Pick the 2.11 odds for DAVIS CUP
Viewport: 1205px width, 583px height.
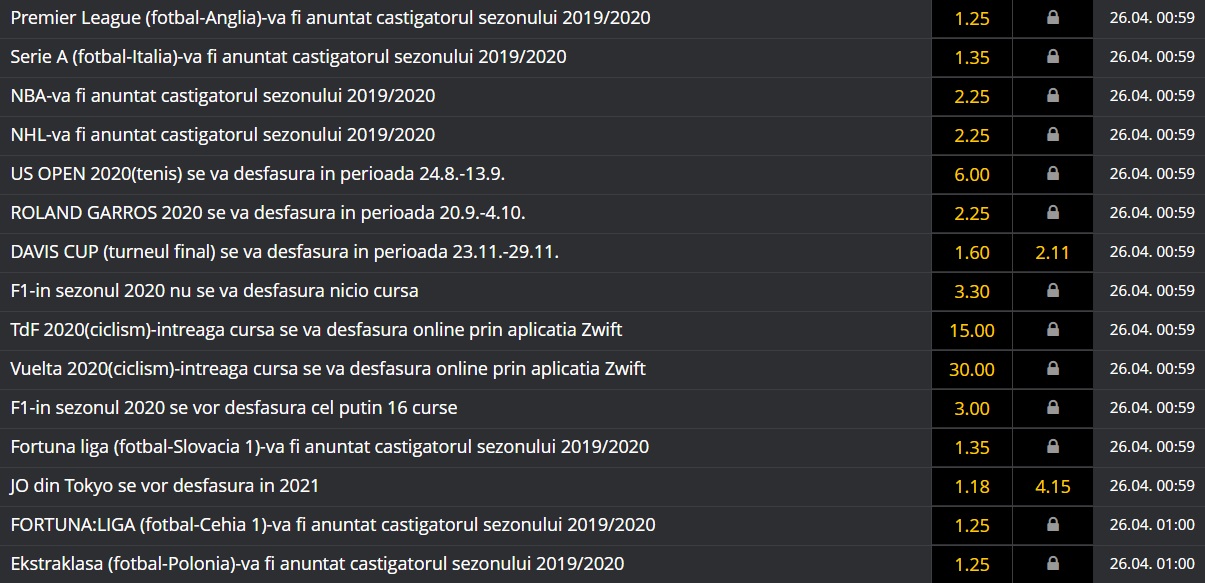point(1052,252)
